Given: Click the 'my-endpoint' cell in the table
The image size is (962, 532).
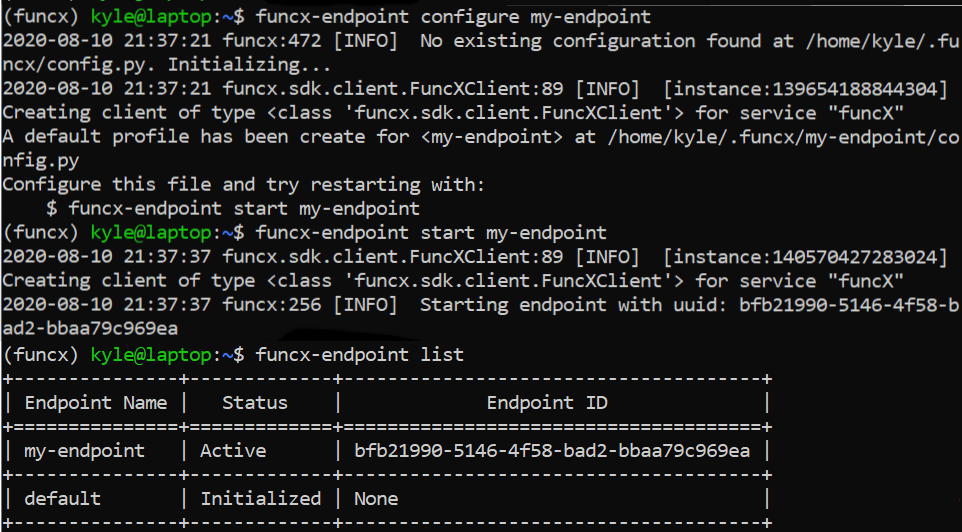Looking at the screenshot, I should click(85, 451).
